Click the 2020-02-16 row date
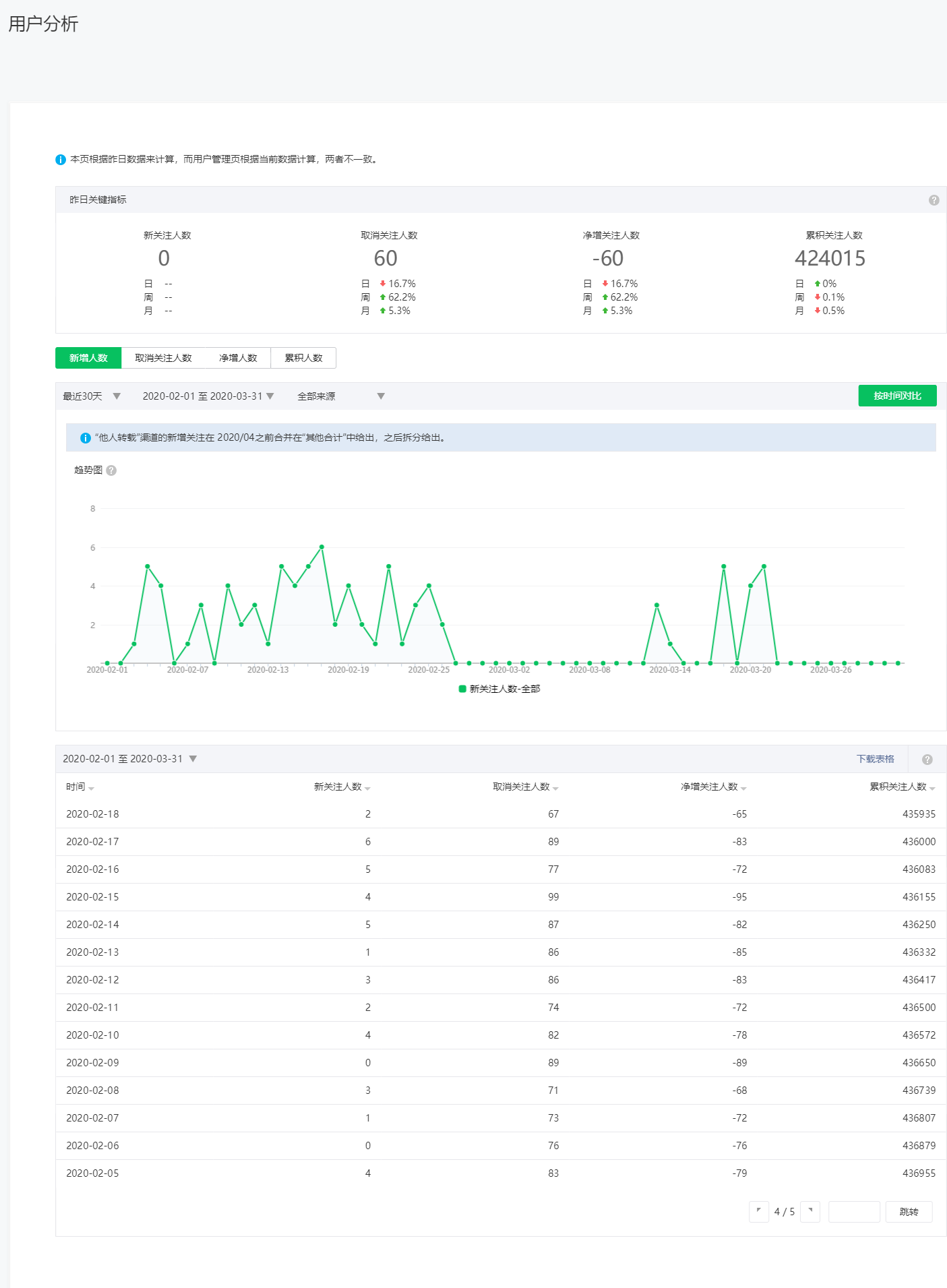The width and height of the screenshot is (947, 1288). 92,869
